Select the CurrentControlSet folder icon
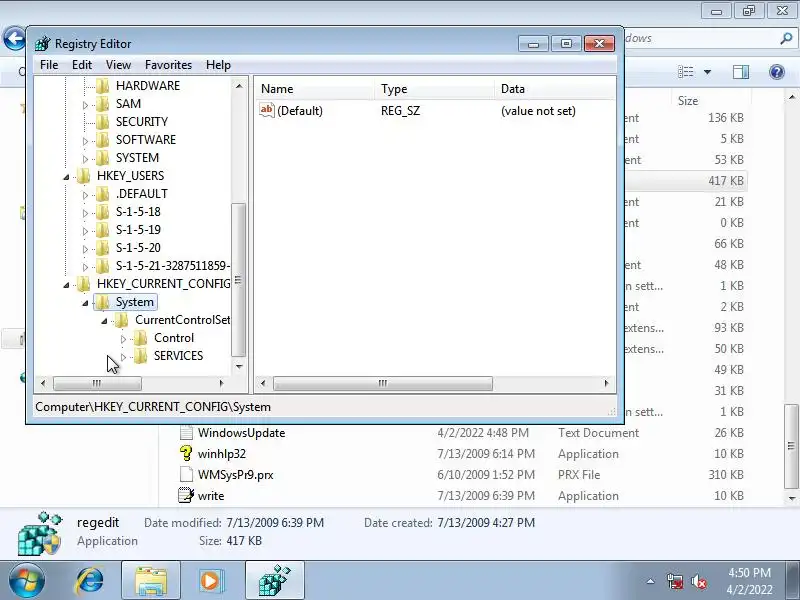Image resolution: width=800 pixels, height=600 pixels. click(121, 319)
